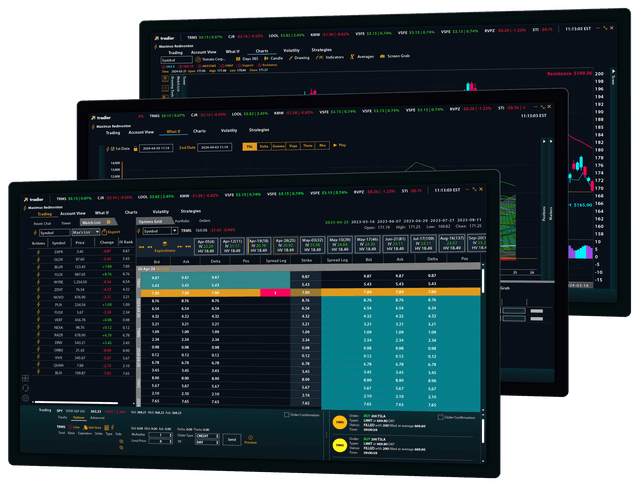Viewport: 639px width, 486px height.
Task: Click the lightning action icon for the BLUR row
Action: (38, 267)
